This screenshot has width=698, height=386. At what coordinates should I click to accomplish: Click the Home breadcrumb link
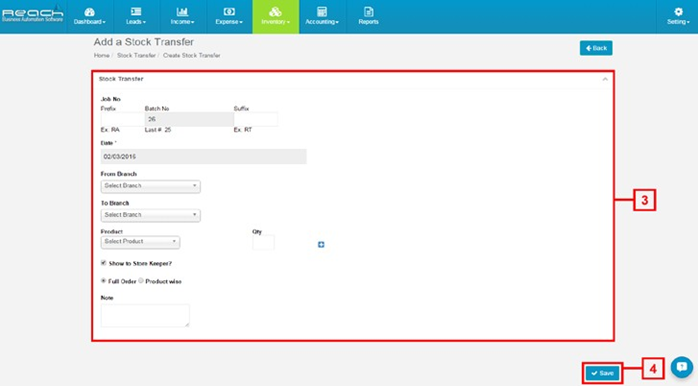tap(101, 56)
